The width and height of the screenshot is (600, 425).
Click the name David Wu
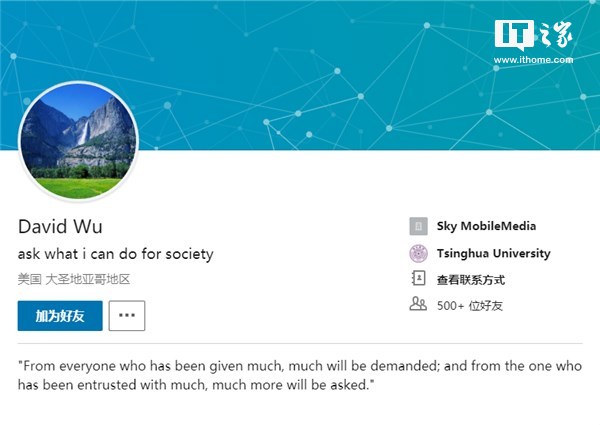pos(60,226)
